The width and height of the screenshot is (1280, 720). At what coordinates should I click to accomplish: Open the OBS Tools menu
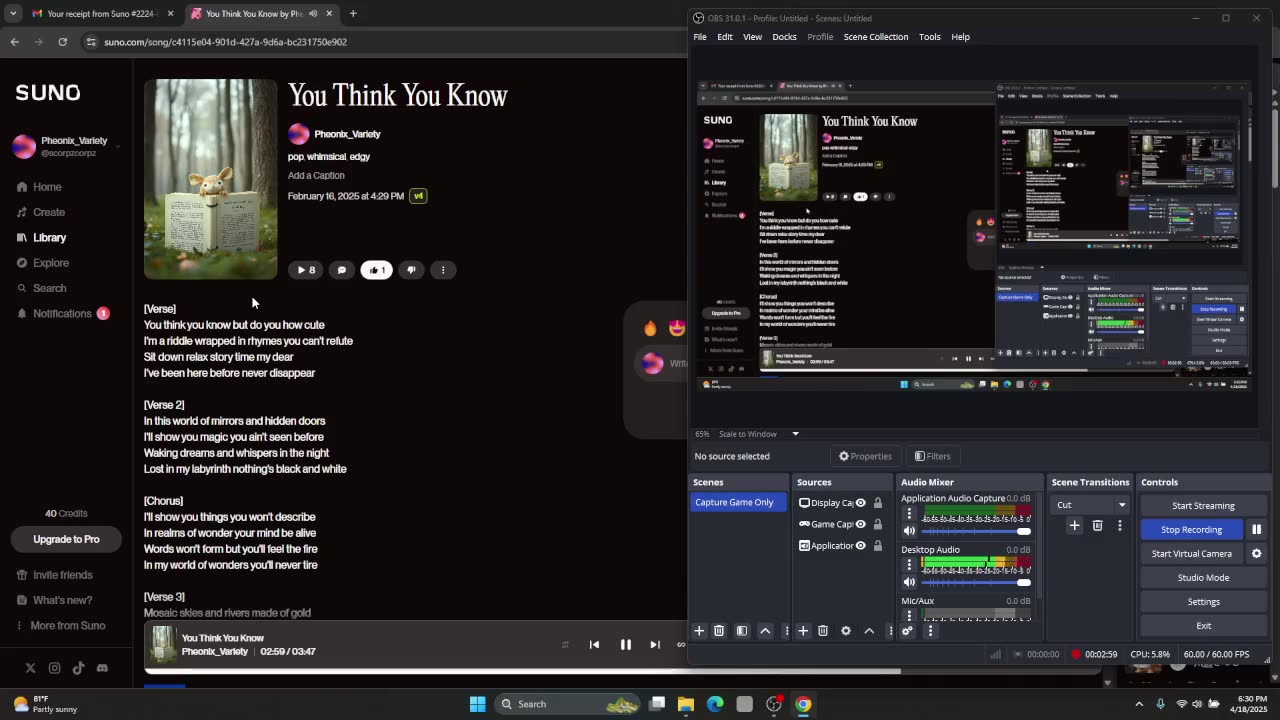[930, 37]
